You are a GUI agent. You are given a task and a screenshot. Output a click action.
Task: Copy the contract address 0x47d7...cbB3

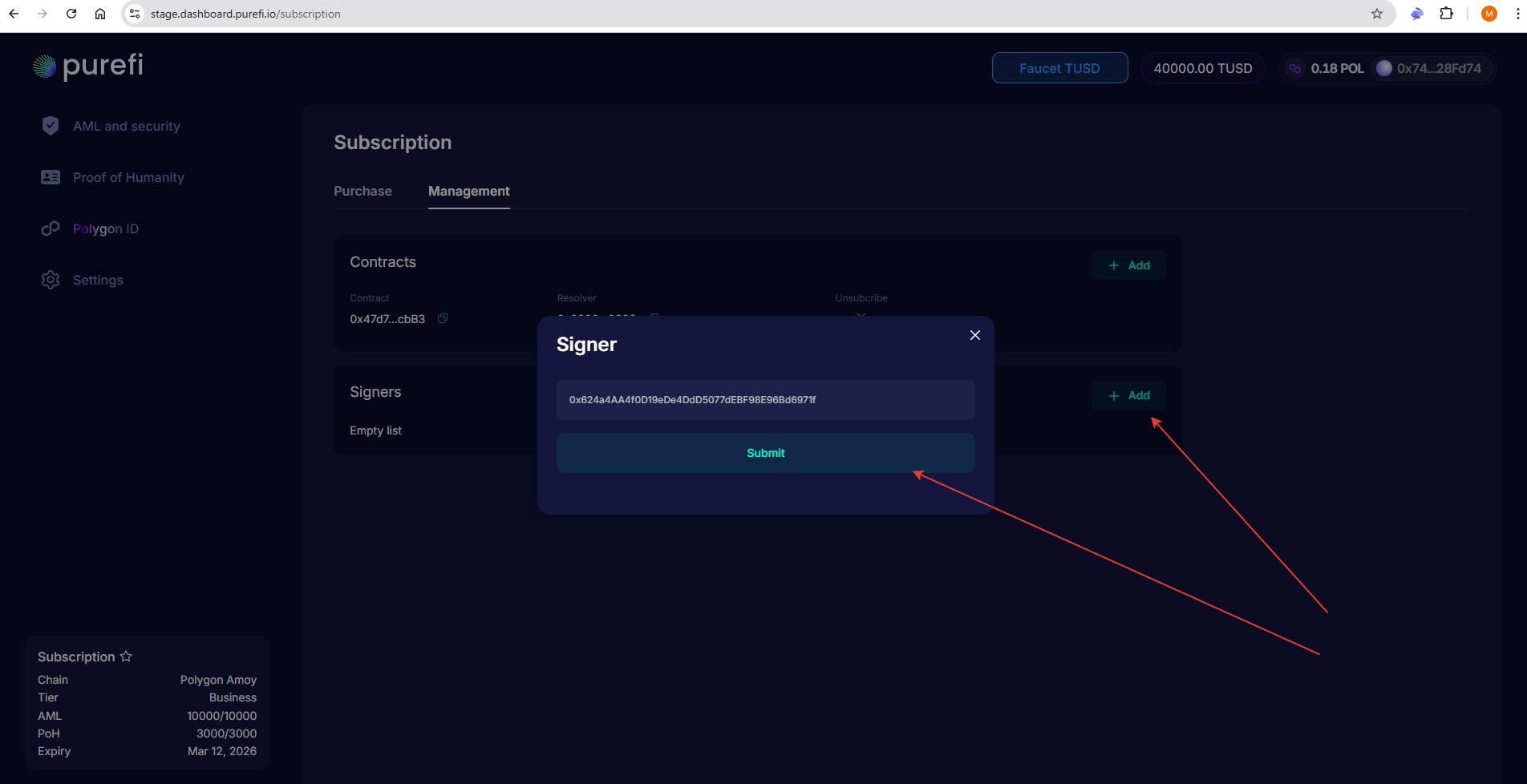[x=443, y=318]
